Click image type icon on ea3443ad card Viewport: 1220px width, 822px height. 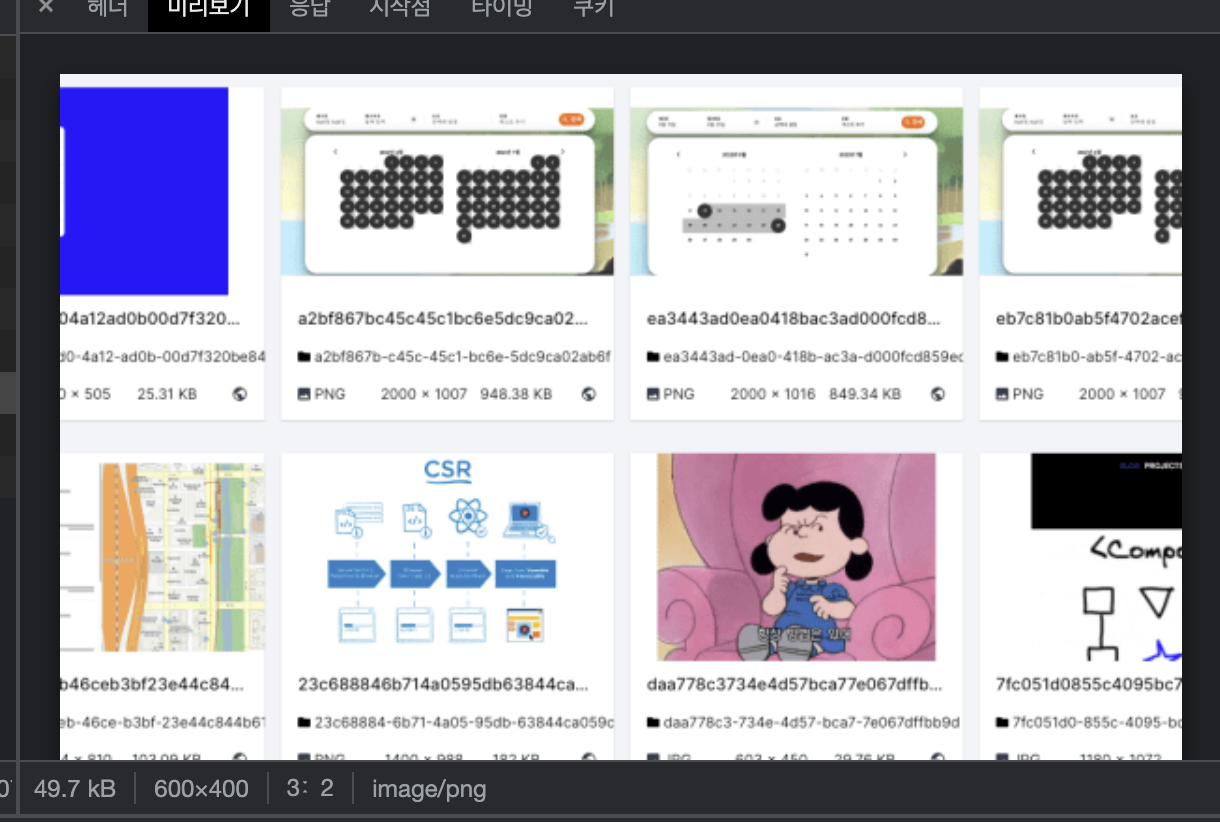click(653, 394)
